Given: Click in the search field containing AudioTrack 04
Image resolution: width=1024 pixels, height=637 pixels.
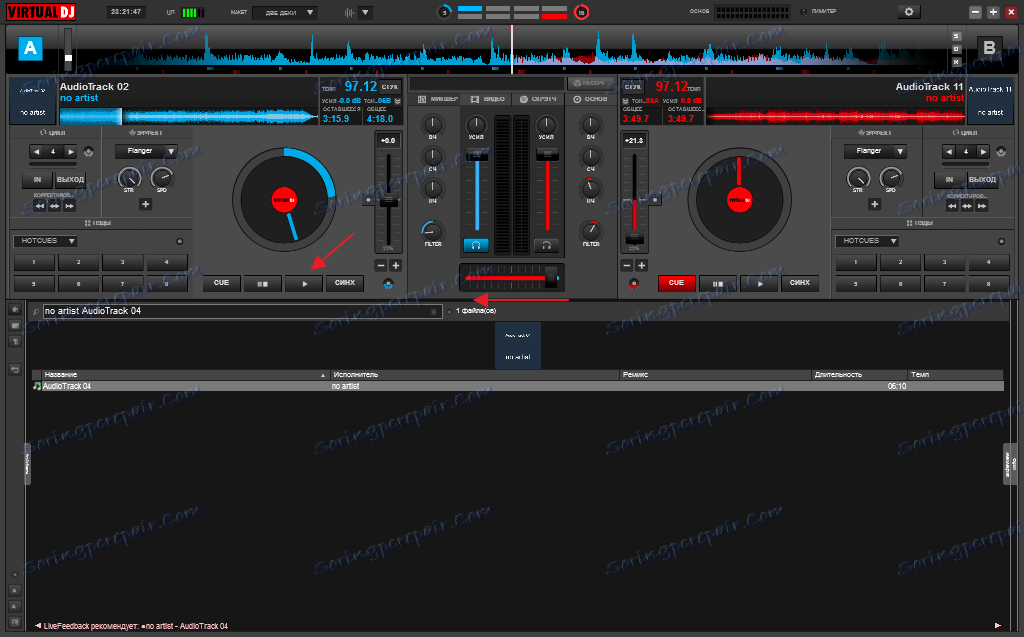Looking at the screenshot, I should pos(242,311).
